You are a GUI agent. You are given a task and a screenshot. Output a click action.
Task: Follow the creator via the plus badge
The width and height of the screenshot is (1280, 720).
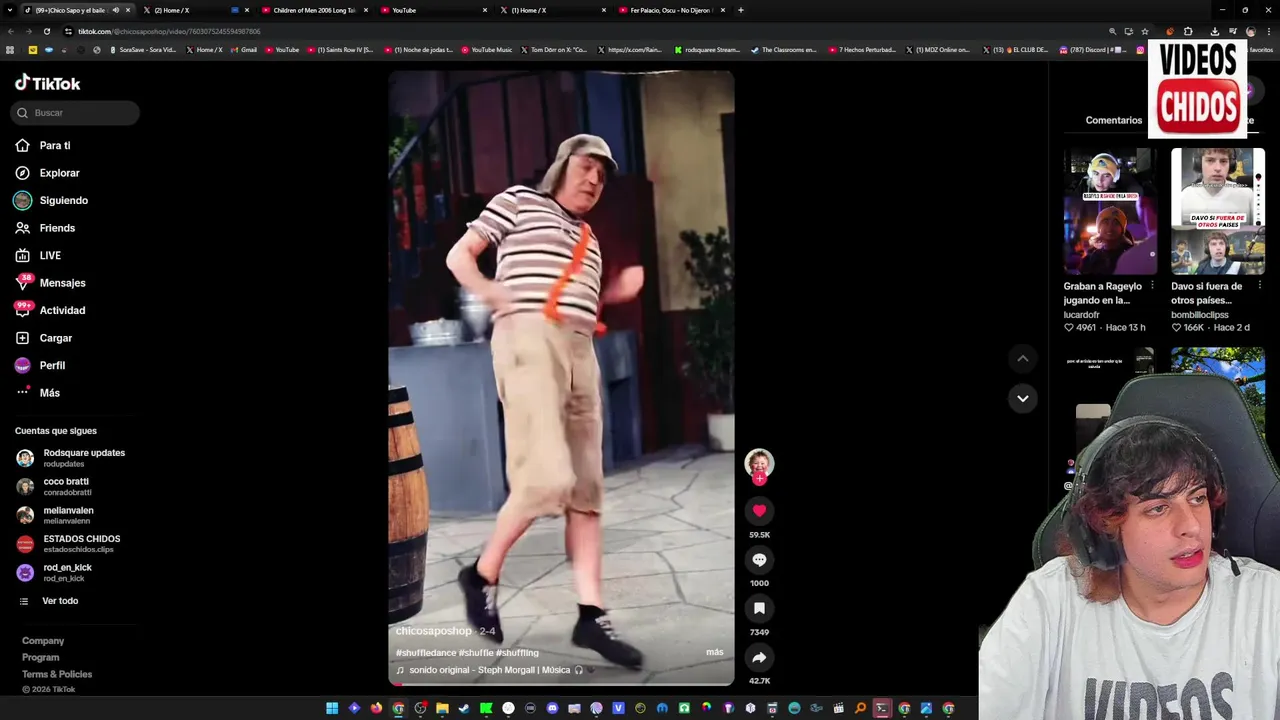click(x=759, y=479)
